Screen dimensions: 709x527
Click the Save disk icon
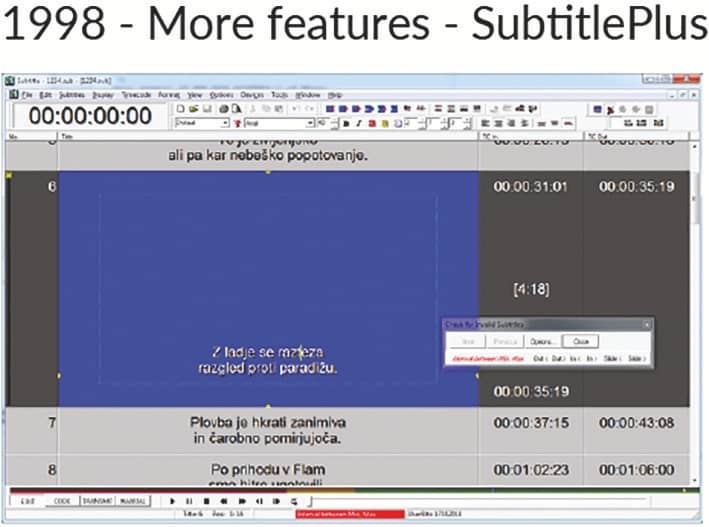207,109
